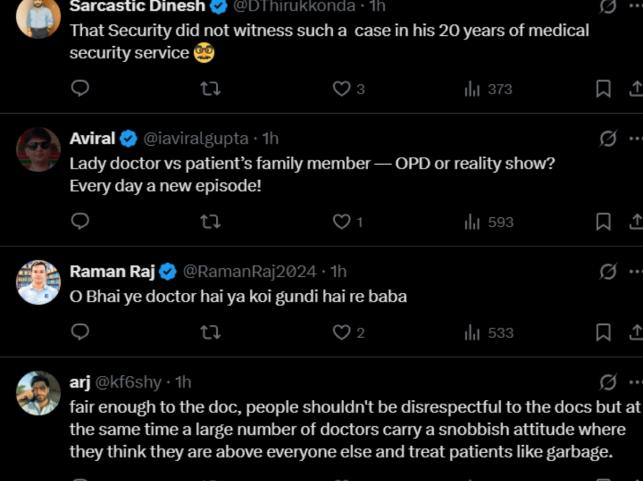Open Raman Raj's profile name link
The image size is (643, 481).
point(112,271)
